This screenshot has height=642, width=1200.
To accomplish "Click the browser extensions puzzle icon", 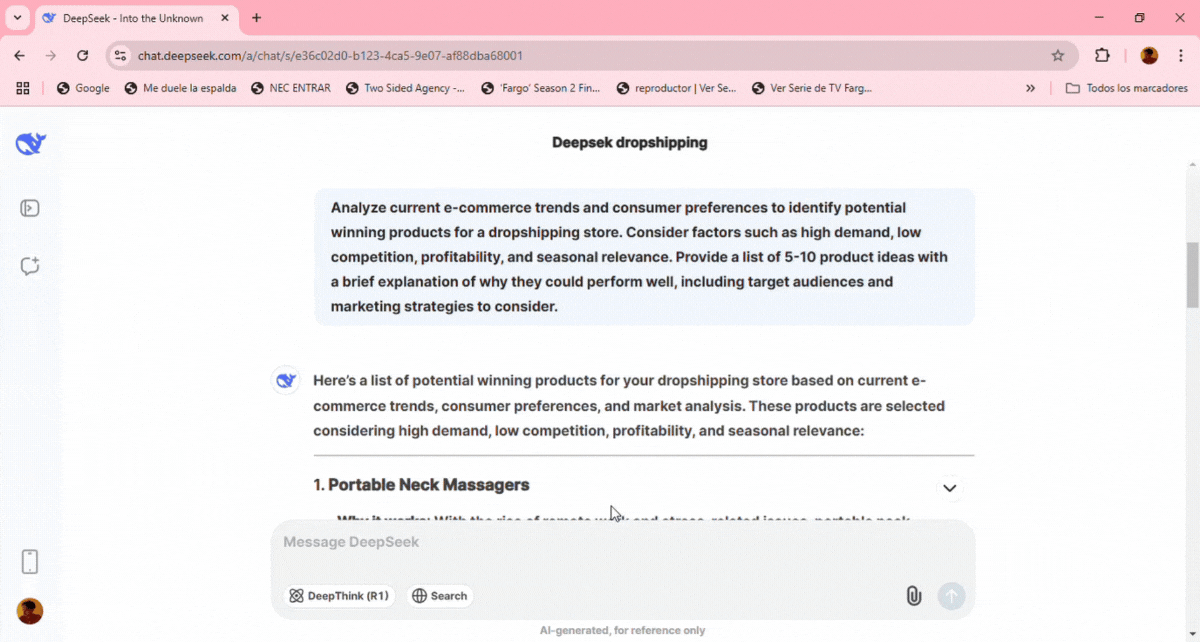I will pos(1101,55).
